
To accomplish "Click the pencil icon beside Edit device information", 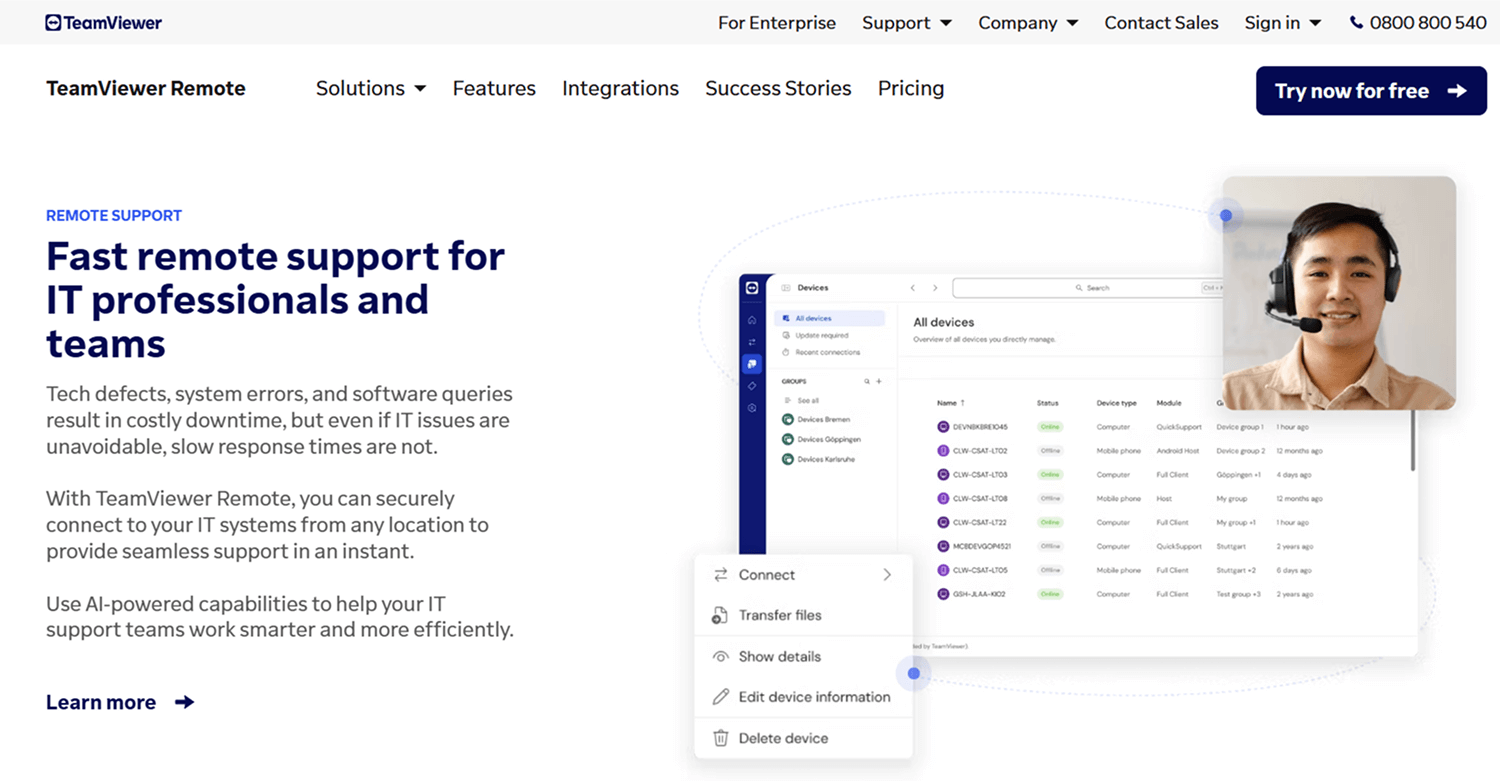I will [x=720, y=697].
